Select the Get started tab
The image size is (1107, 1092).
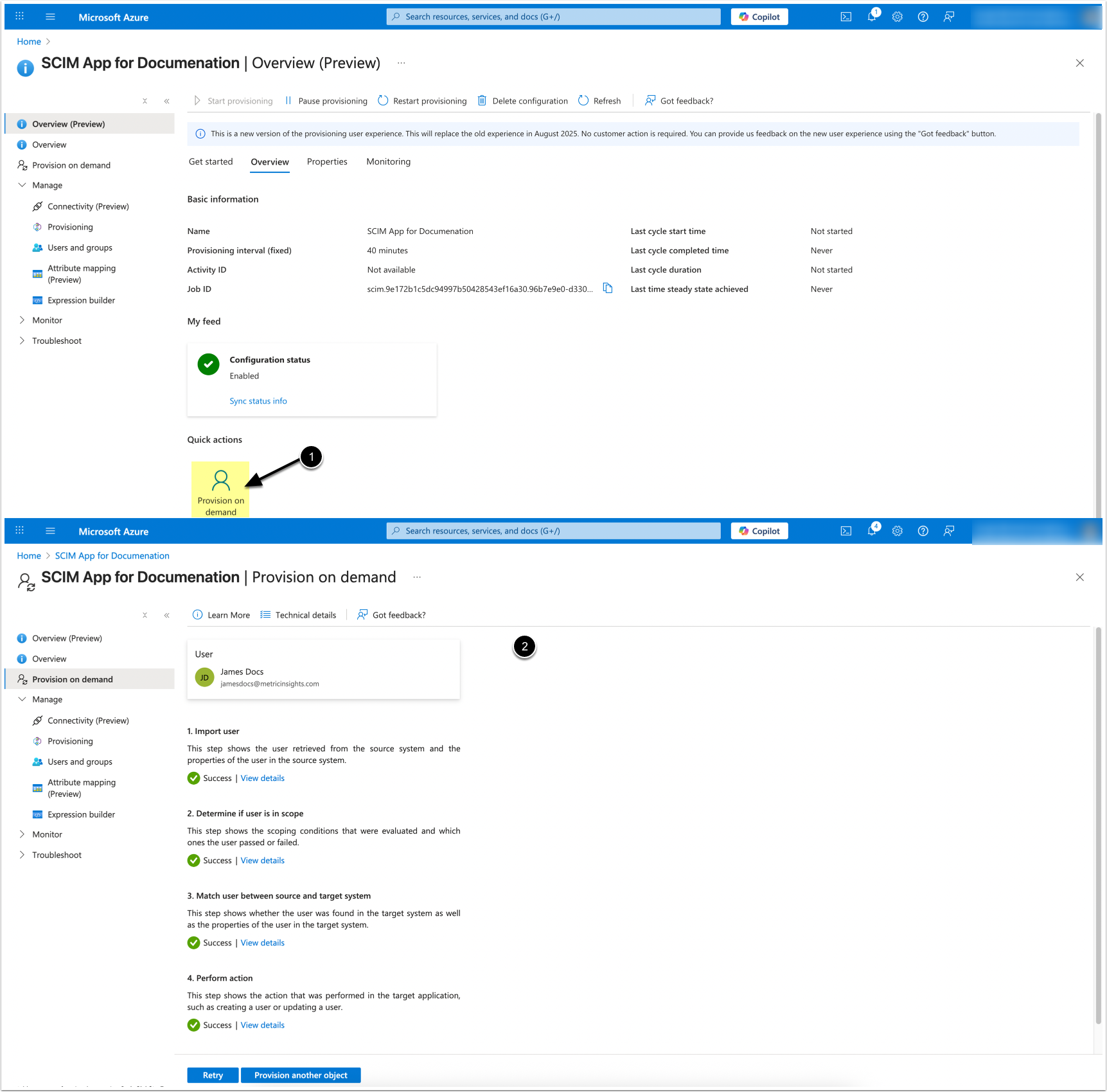pyautogui.click(x=211, y=162)
